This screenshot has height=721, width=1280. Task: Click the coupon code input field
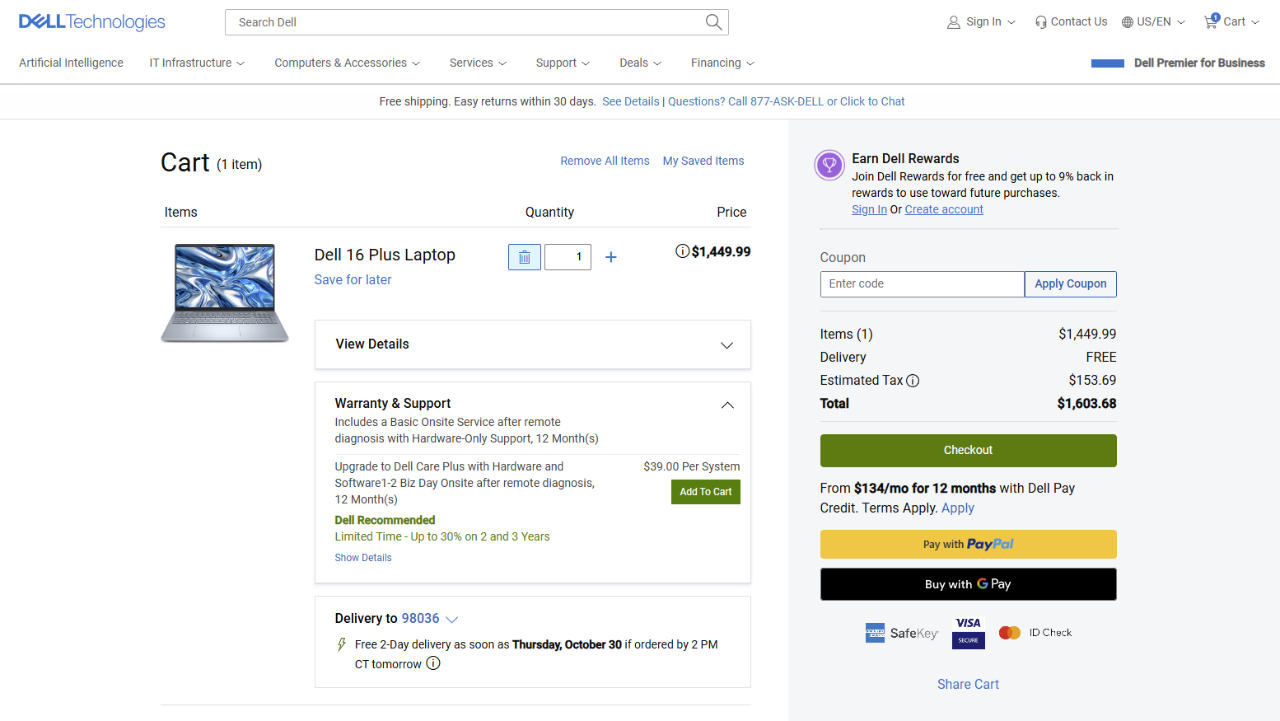[921, 284]
